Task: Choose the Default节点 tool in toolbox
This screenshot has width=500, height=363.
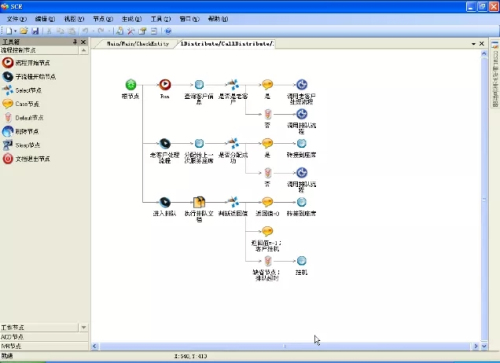Action: [x=23, y=118]
